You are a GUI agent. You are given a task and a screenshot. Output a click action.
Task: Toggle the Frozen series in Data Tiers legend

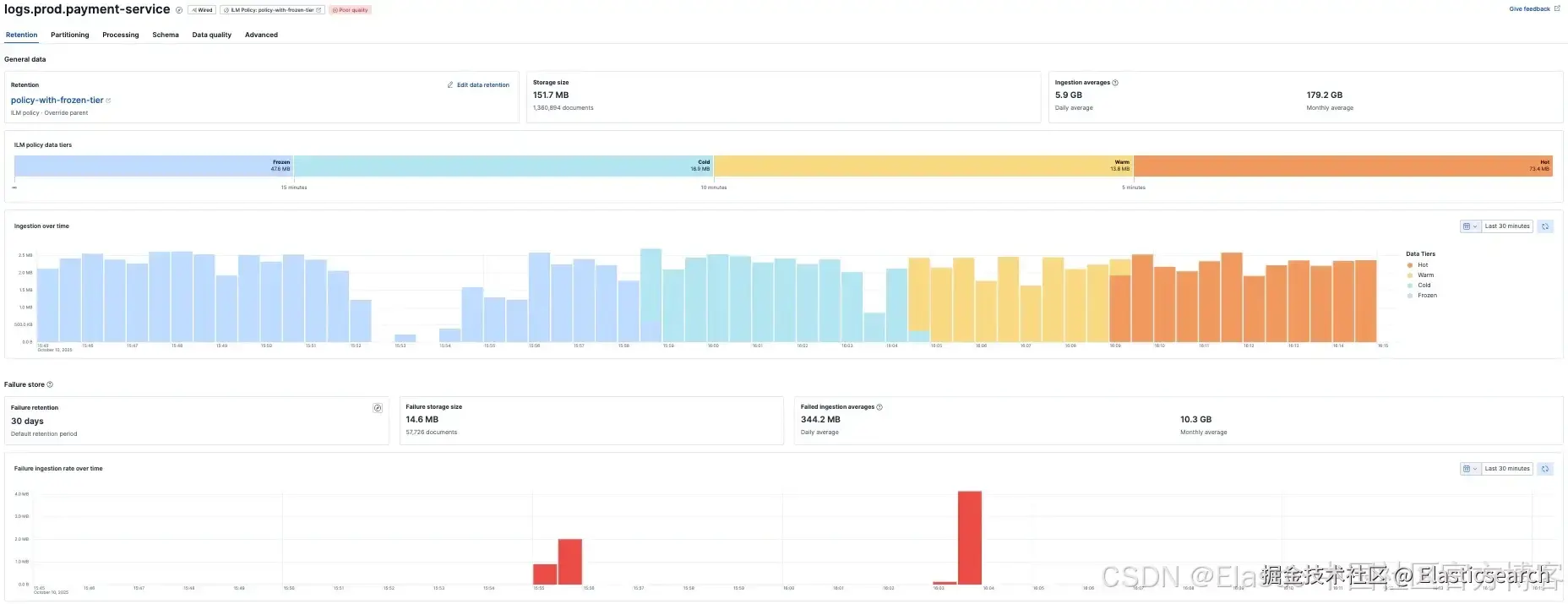pos(1422,296)
